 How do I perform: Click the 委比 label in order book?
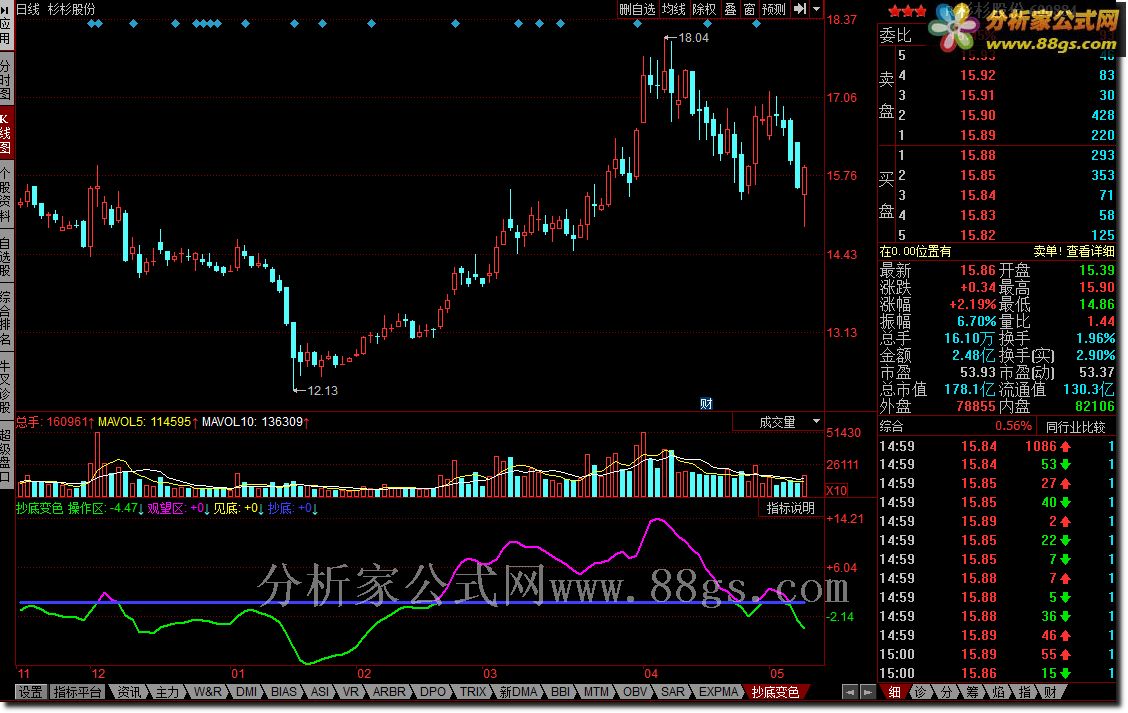click(896, 35)
